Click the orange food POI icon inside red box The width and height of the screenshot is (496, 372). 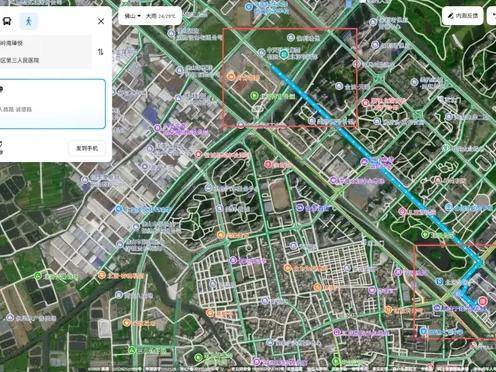click(x=231, y=76)
